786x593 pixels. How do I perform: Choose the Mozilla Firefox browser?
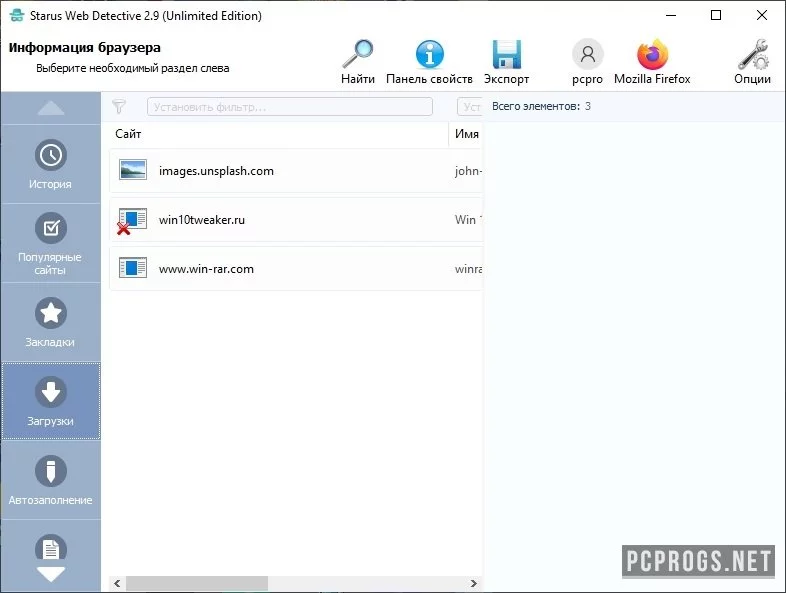click(x=652, y=62)
